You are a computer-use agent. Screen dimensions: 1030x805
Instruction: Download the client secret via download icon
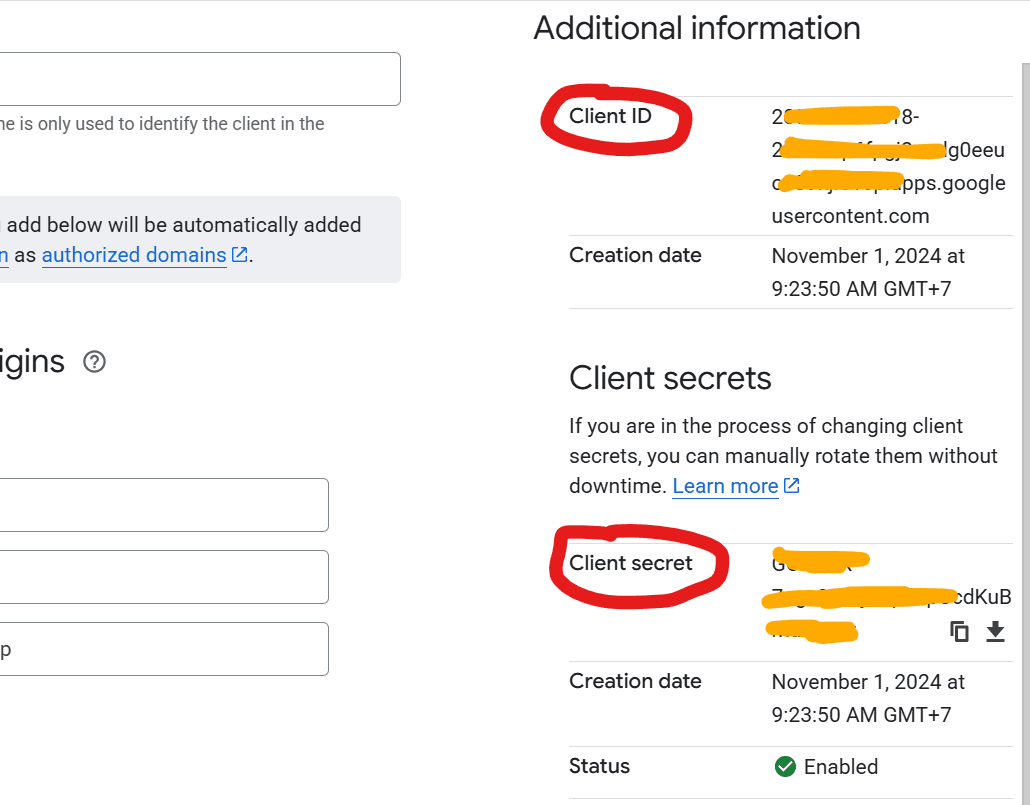[995, 632]
